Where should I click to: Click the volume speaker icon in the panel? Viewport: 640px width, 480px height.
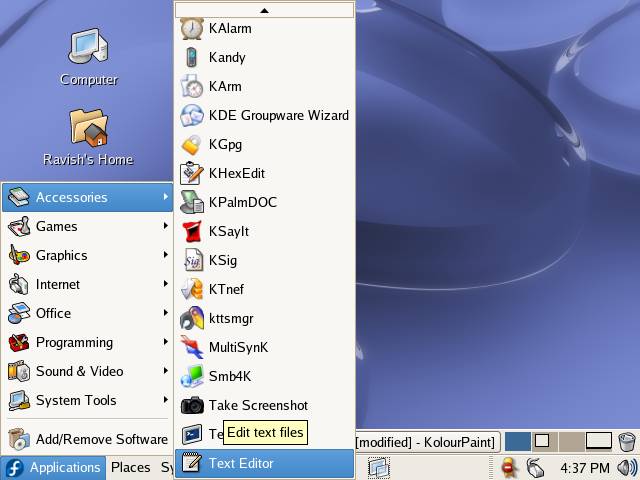tap(627, 467)
